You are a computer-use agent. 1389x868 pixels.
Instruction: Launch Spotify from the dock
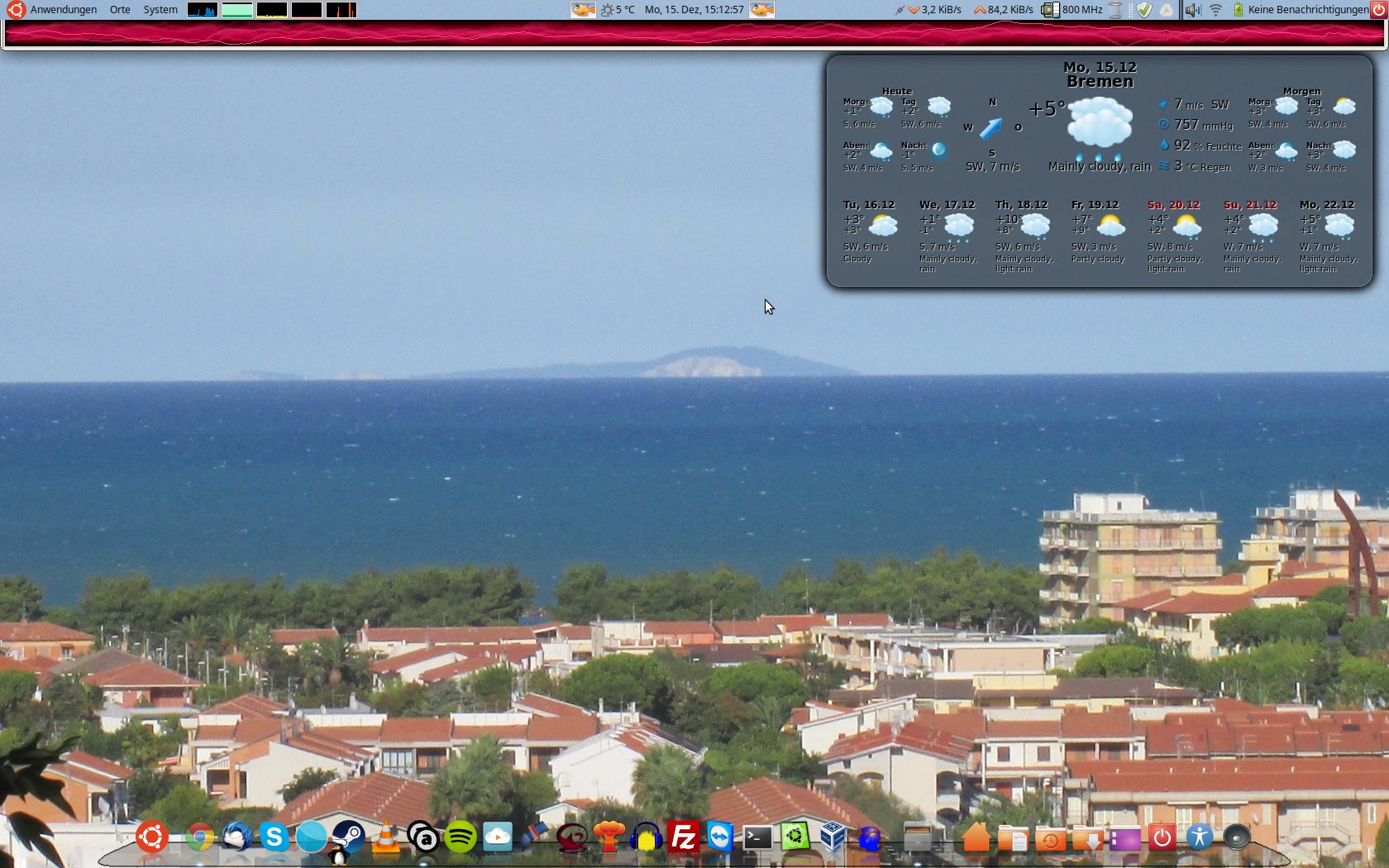coord(461,837)
